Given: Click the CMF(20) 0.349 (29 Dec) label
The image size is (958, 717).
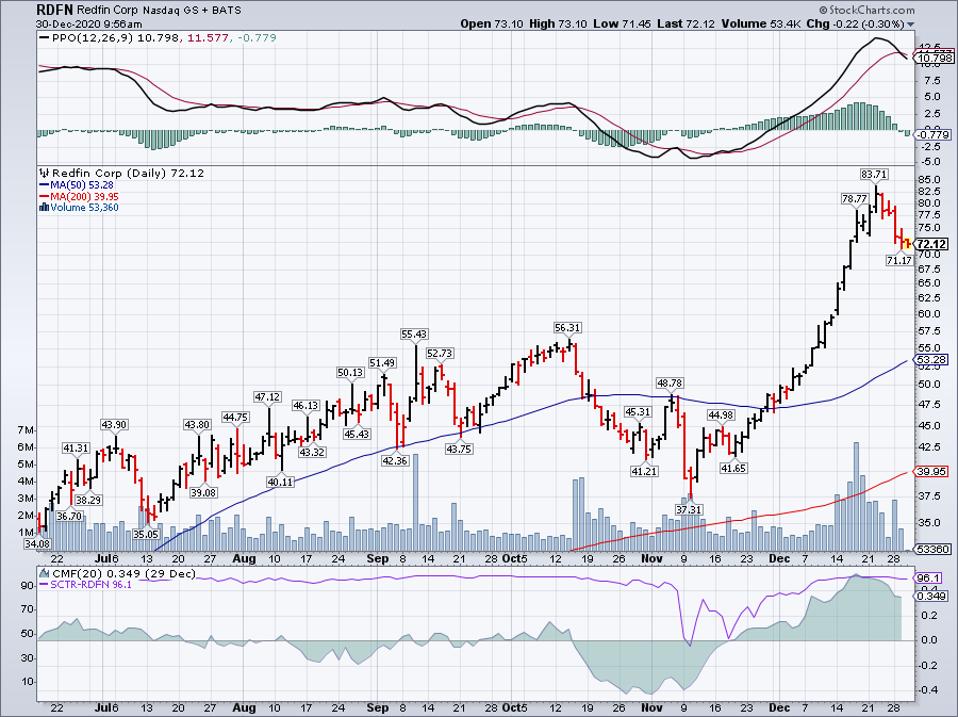Looking at the screenshot, I should 125,573.
